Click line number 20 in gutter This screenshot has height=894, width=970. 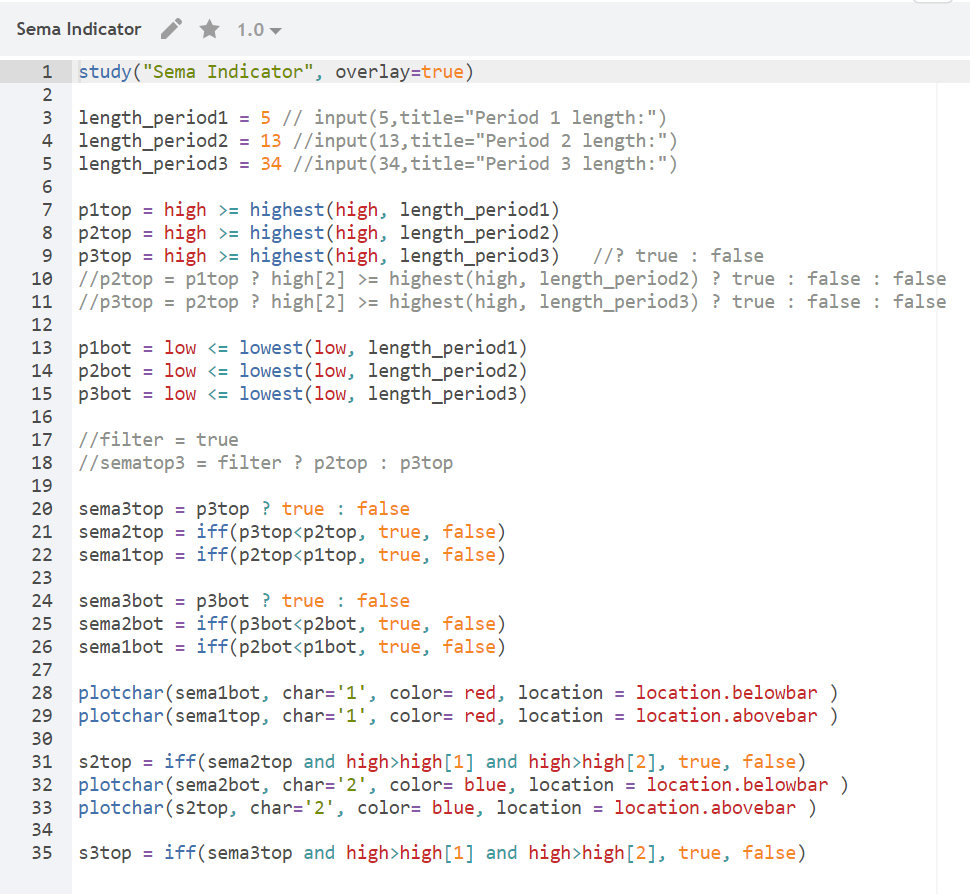42,509
